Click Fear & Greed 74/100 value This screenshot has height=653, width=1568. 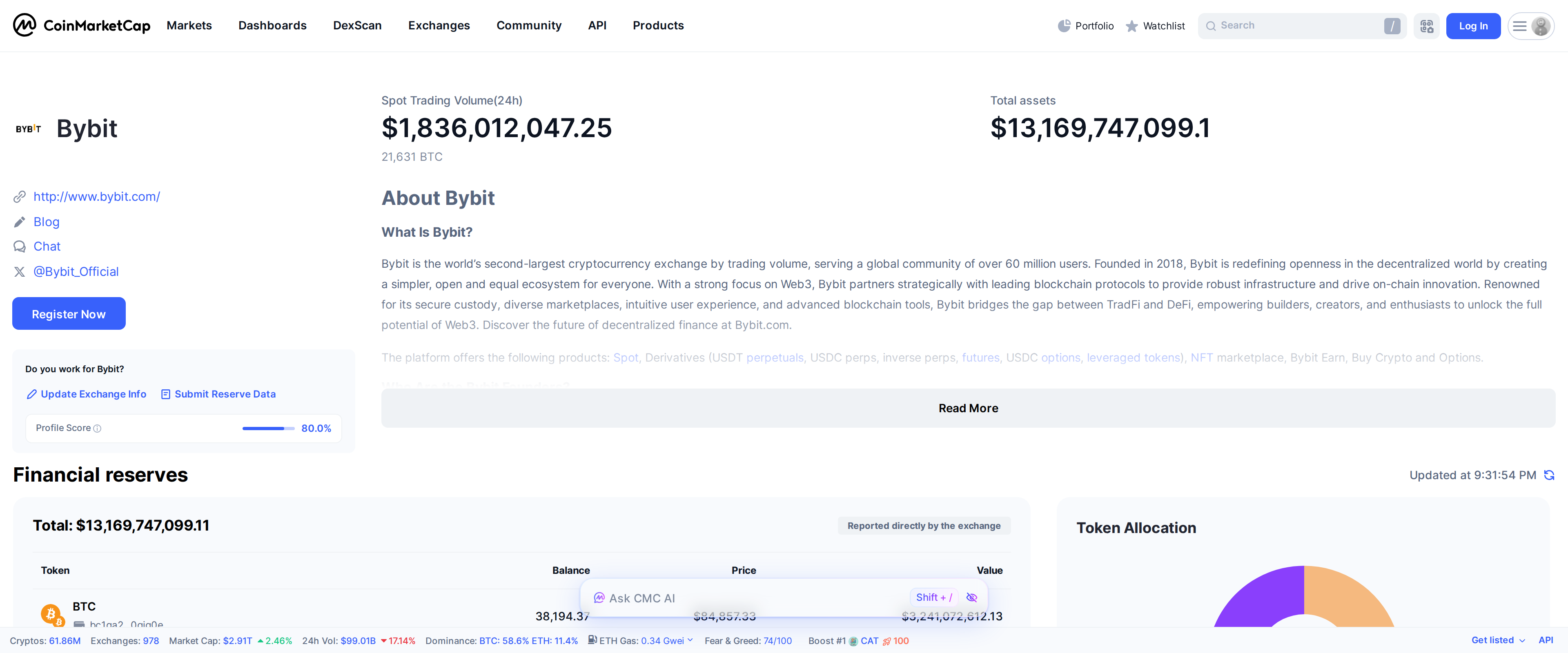point(777,641)
